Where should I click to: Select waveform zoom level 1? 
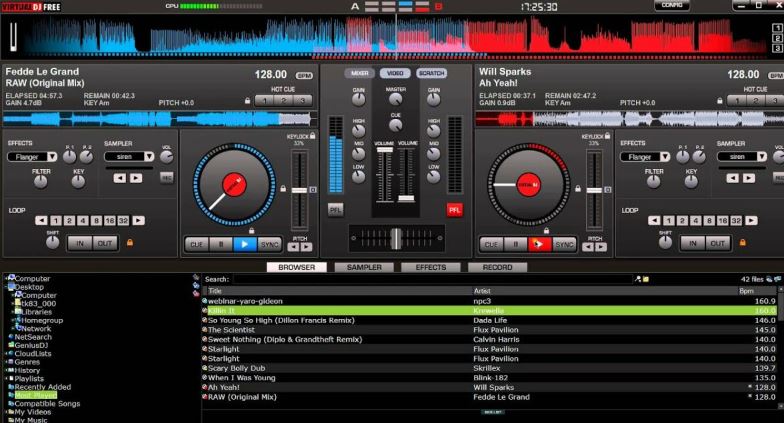[x=778, y=28]
